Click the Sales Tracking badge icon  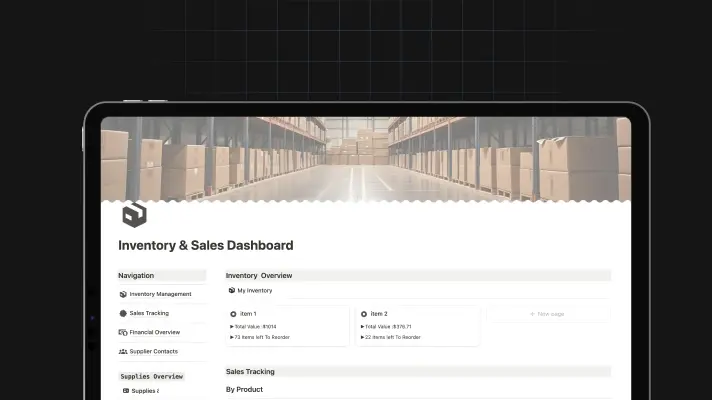pos(123,313)
